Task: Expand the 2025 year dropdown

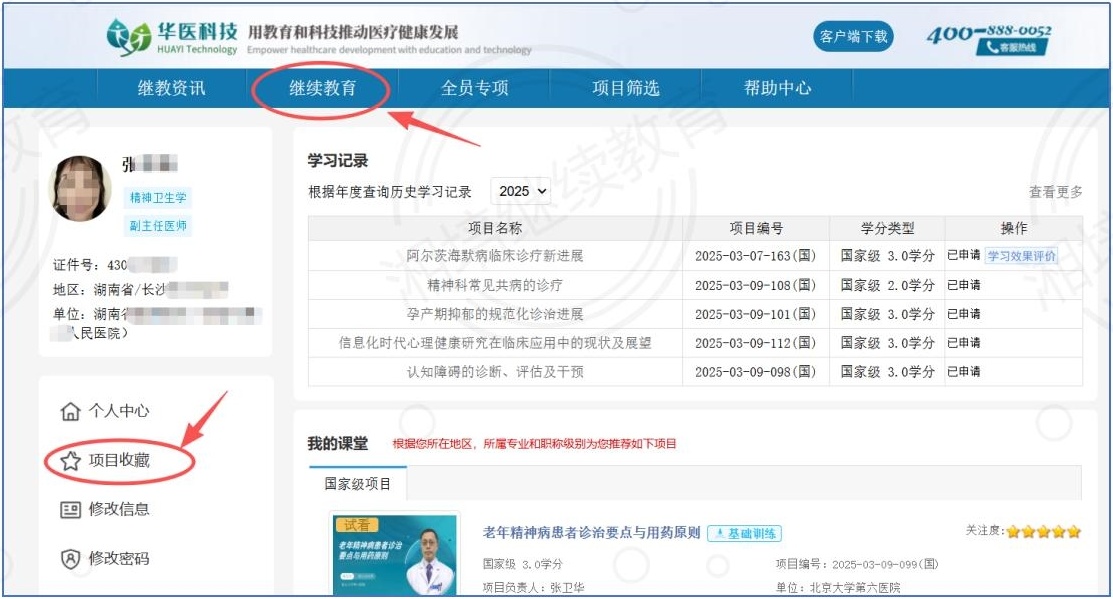Action: tap(523, 191)
